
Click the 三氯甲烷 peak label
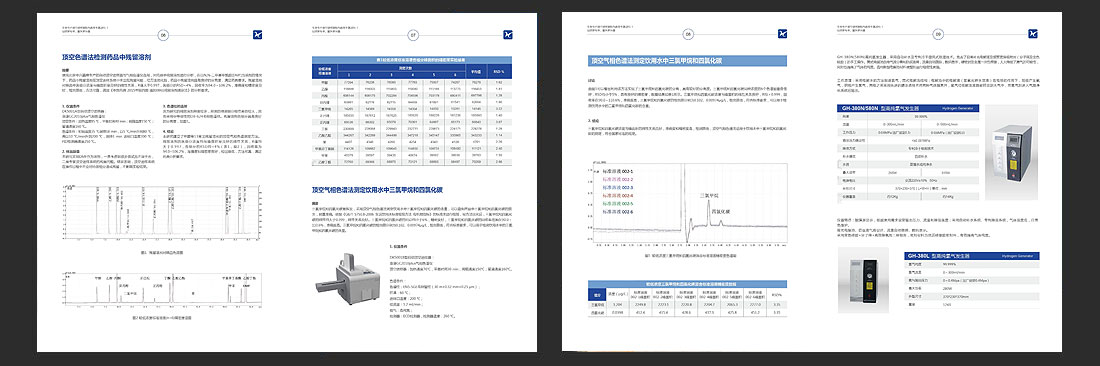pos(710,195)
